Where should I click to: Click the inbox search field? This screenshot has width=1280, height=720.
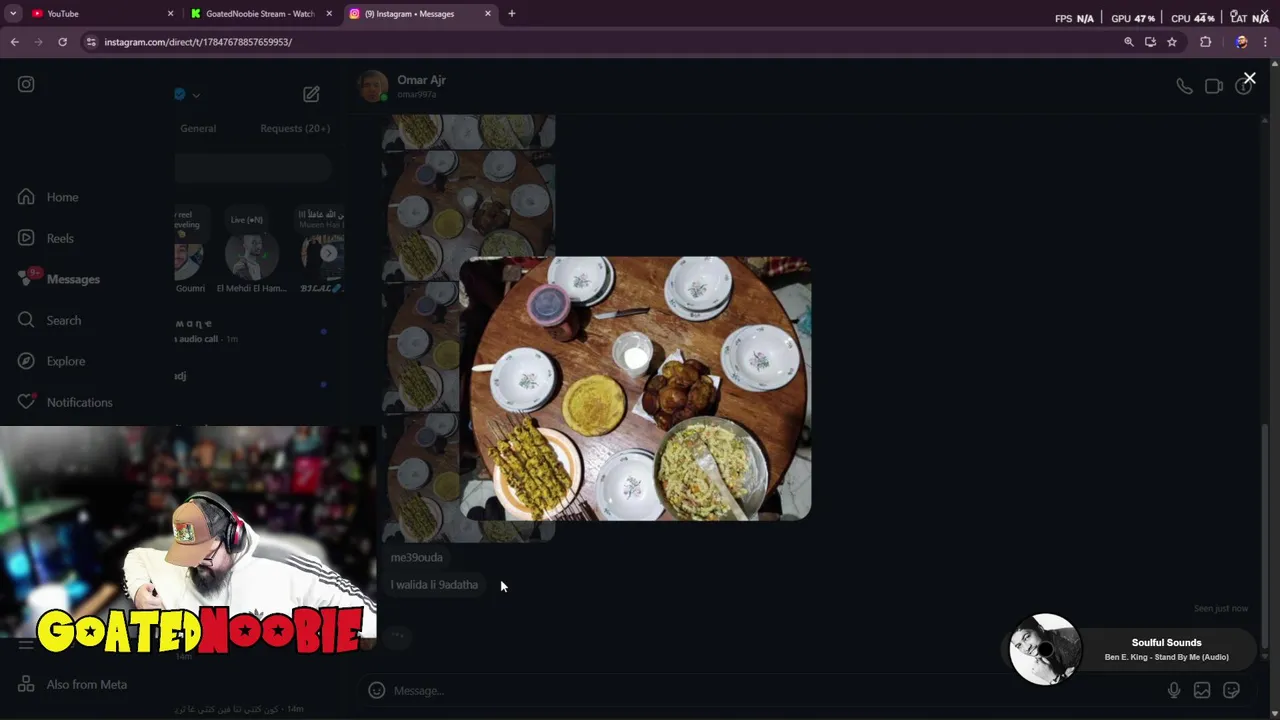click(x=252, y=168)
